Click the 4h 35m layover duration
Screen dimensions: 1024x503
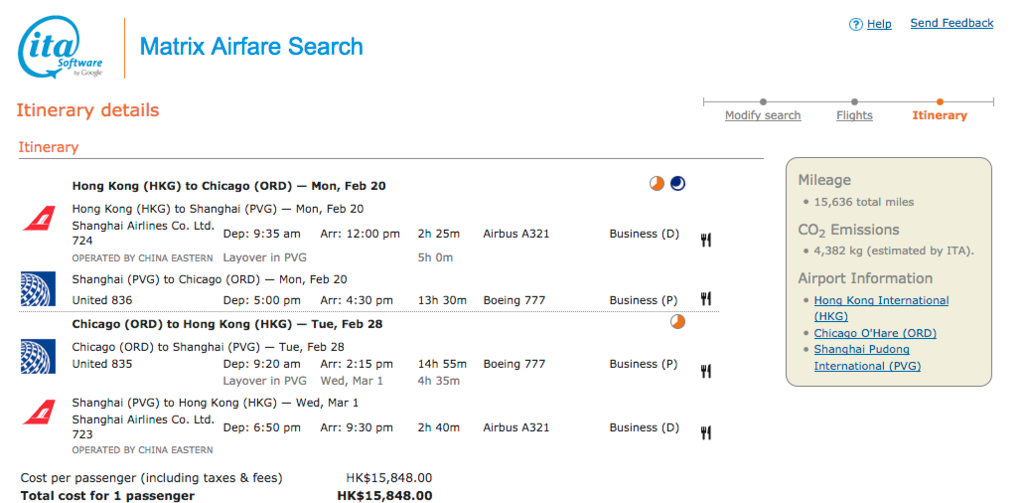tap(439, 381)
